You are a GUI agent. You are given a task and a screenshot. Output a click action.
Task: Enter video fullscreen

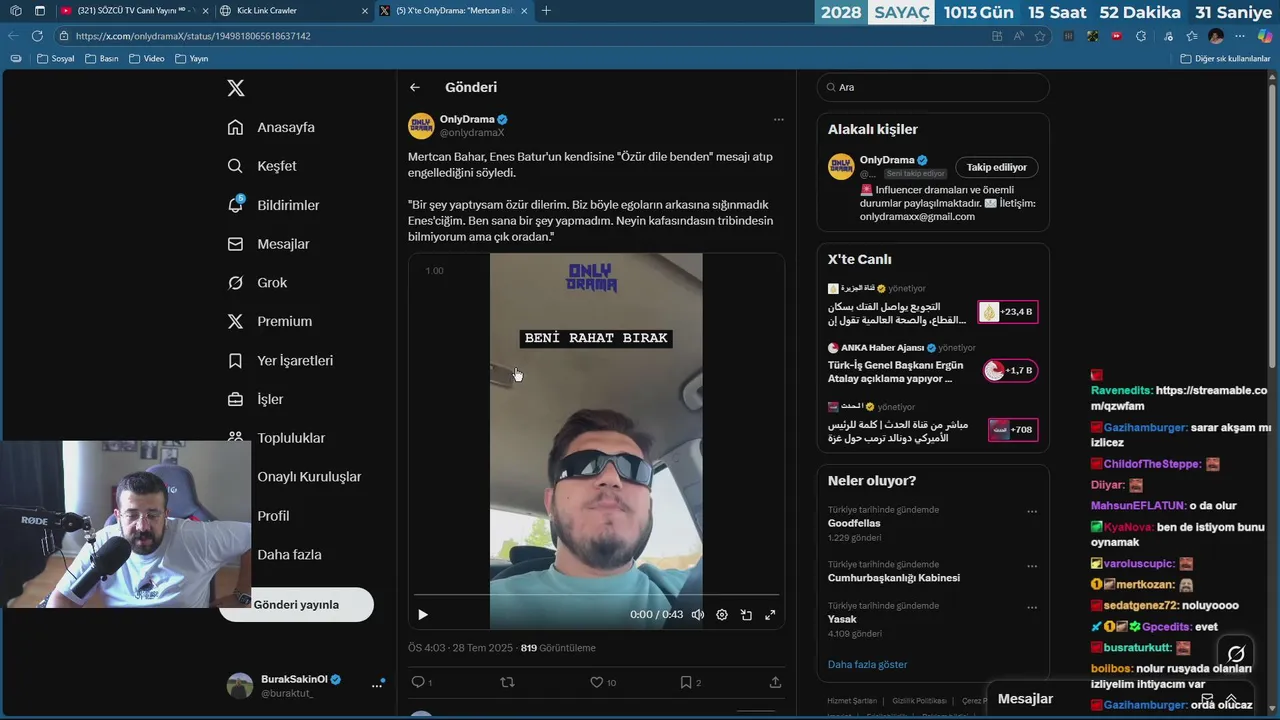click(x=770, y=615)
